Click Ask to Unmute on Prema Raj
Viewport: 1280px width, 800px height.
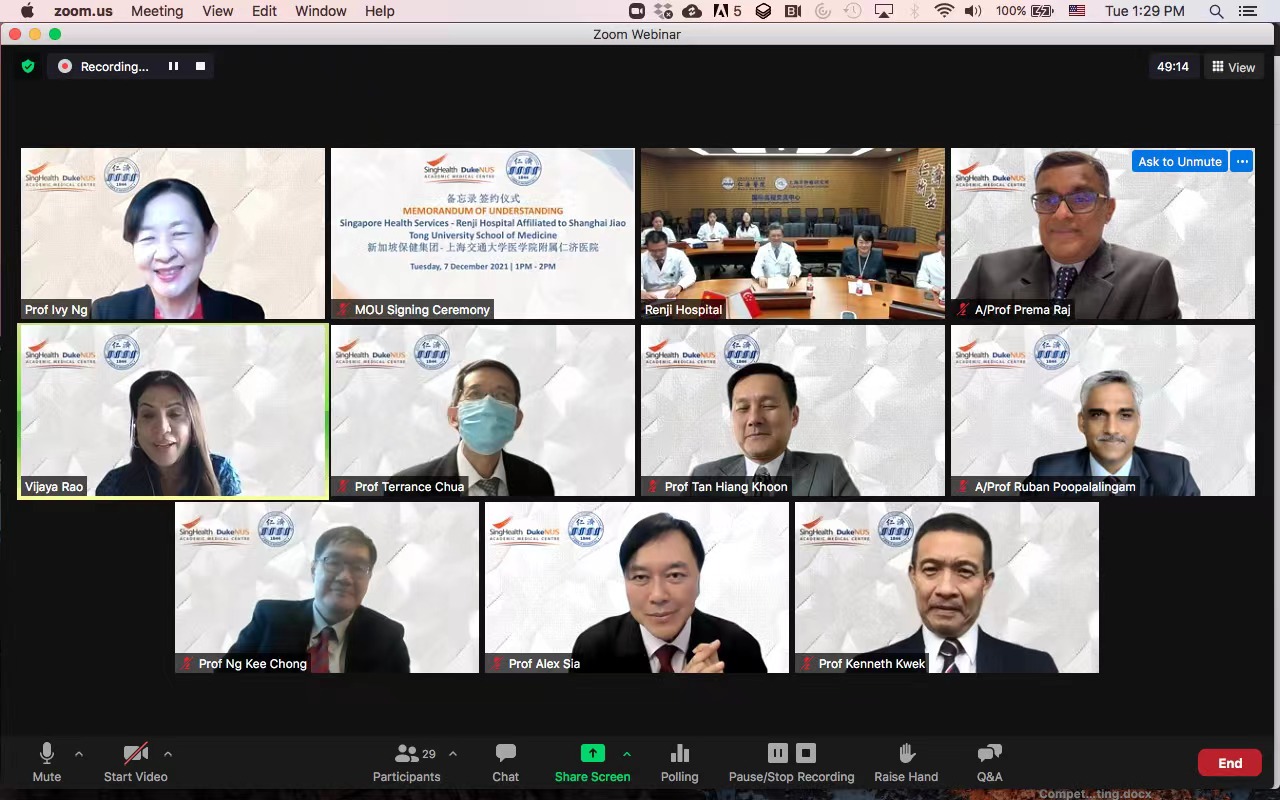[1179, 162]
